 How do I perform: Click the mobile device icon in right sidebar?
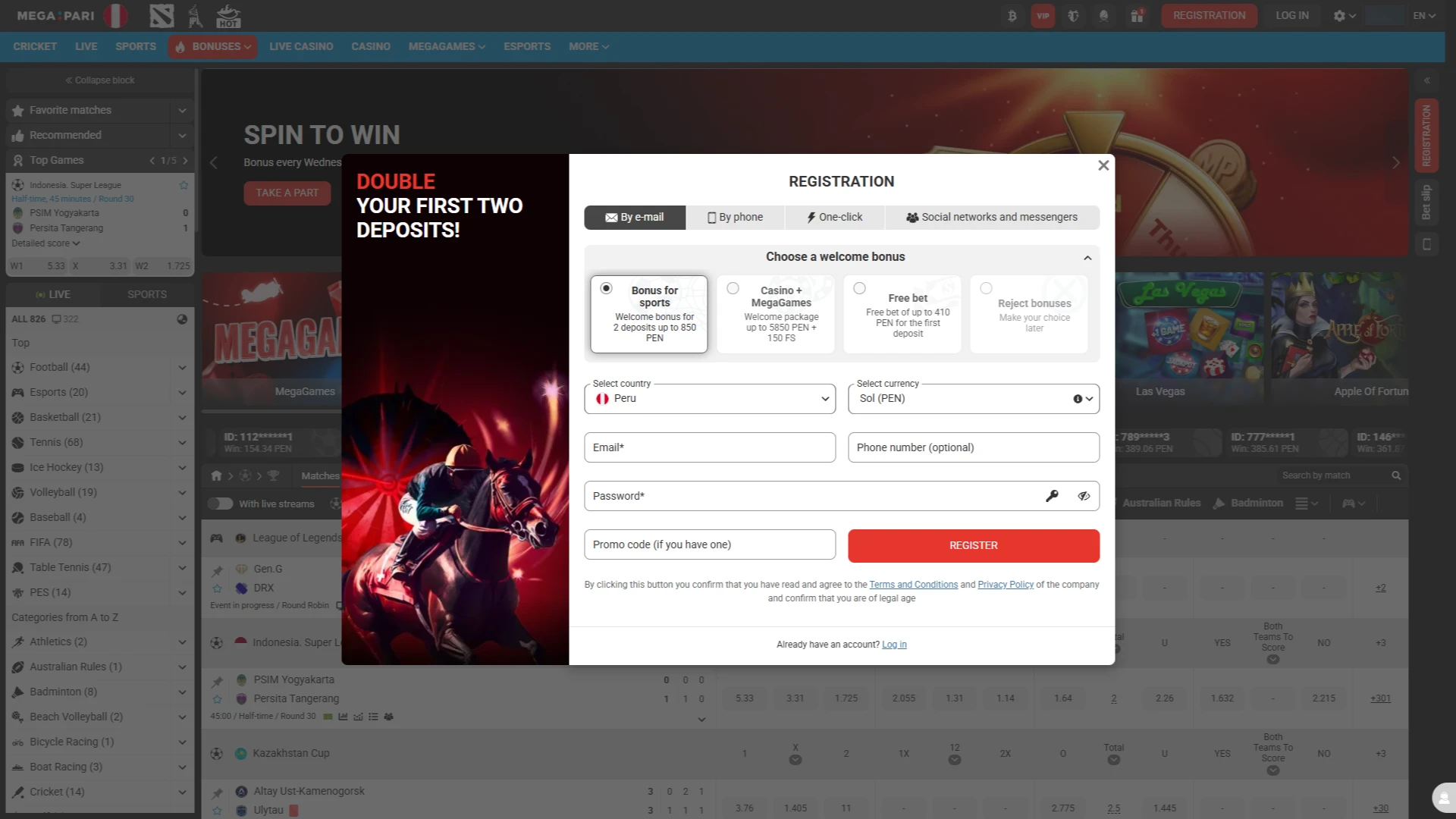[x=1426, y=244]
